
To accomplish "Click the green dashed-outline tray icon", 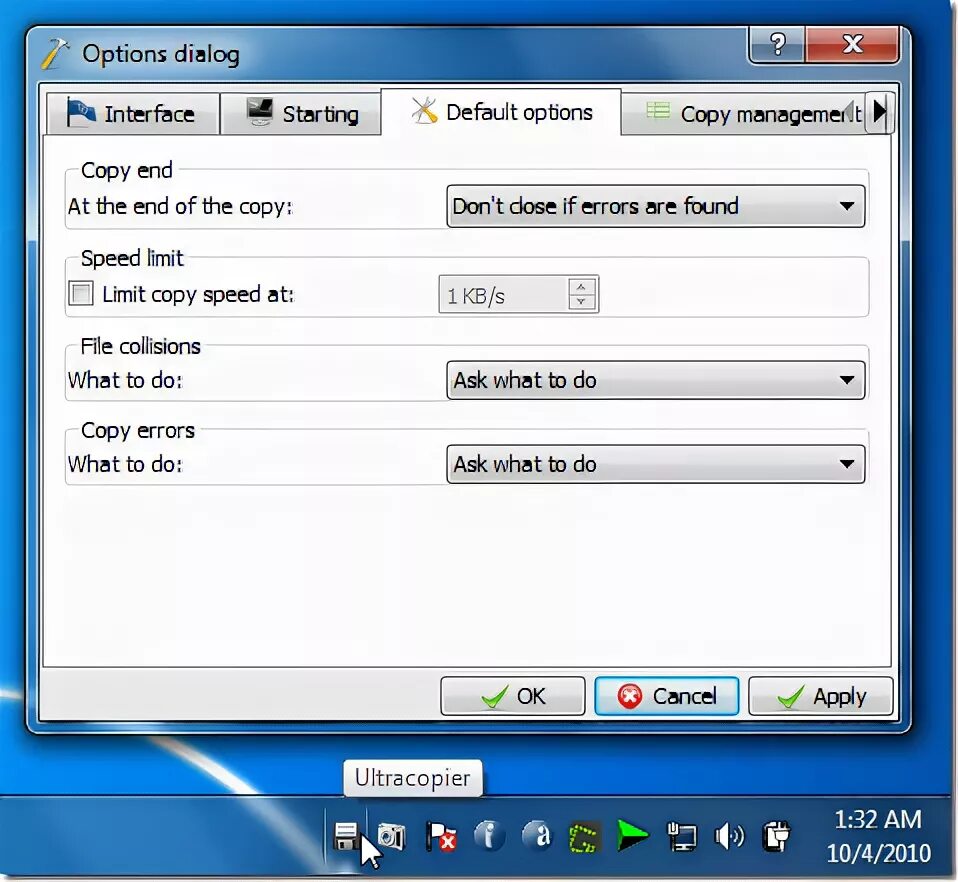I will click(583, 837).
